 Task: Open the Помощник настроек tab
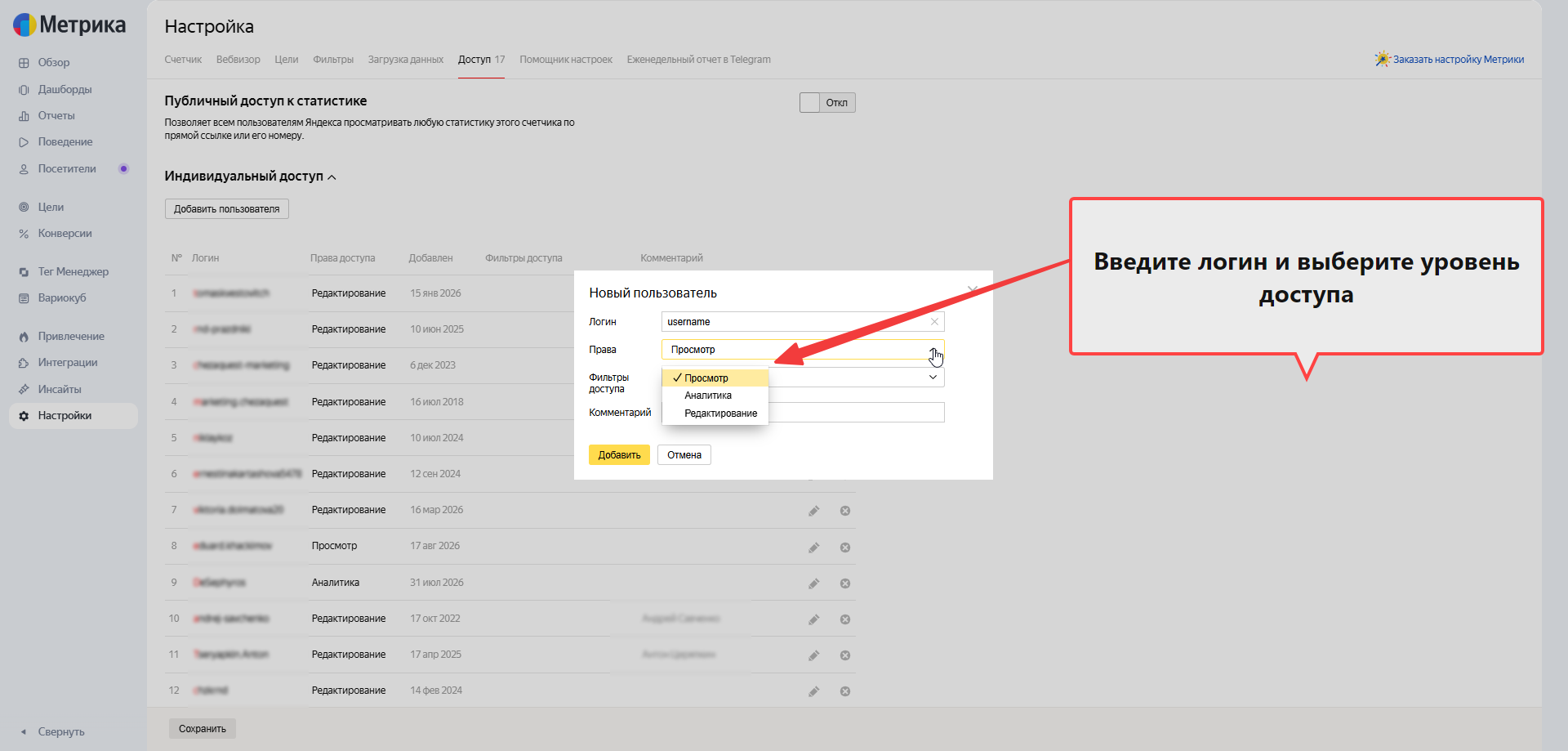(x=566, y=60)
